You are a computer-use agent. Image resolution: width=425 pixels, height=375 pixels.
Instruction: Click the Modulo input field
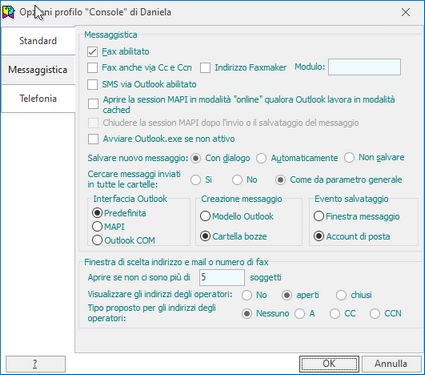click(364, 67)
